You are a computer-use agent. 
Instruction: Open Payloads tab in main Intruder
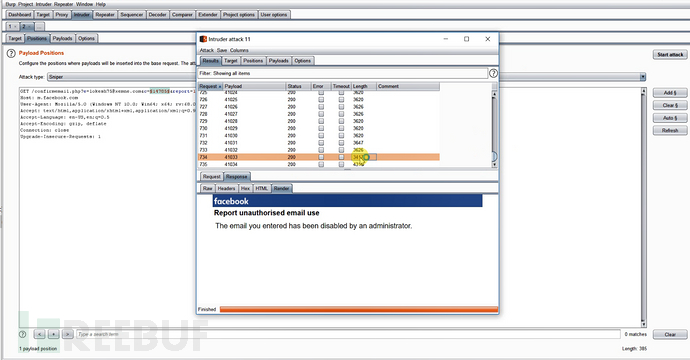point(62,38)
